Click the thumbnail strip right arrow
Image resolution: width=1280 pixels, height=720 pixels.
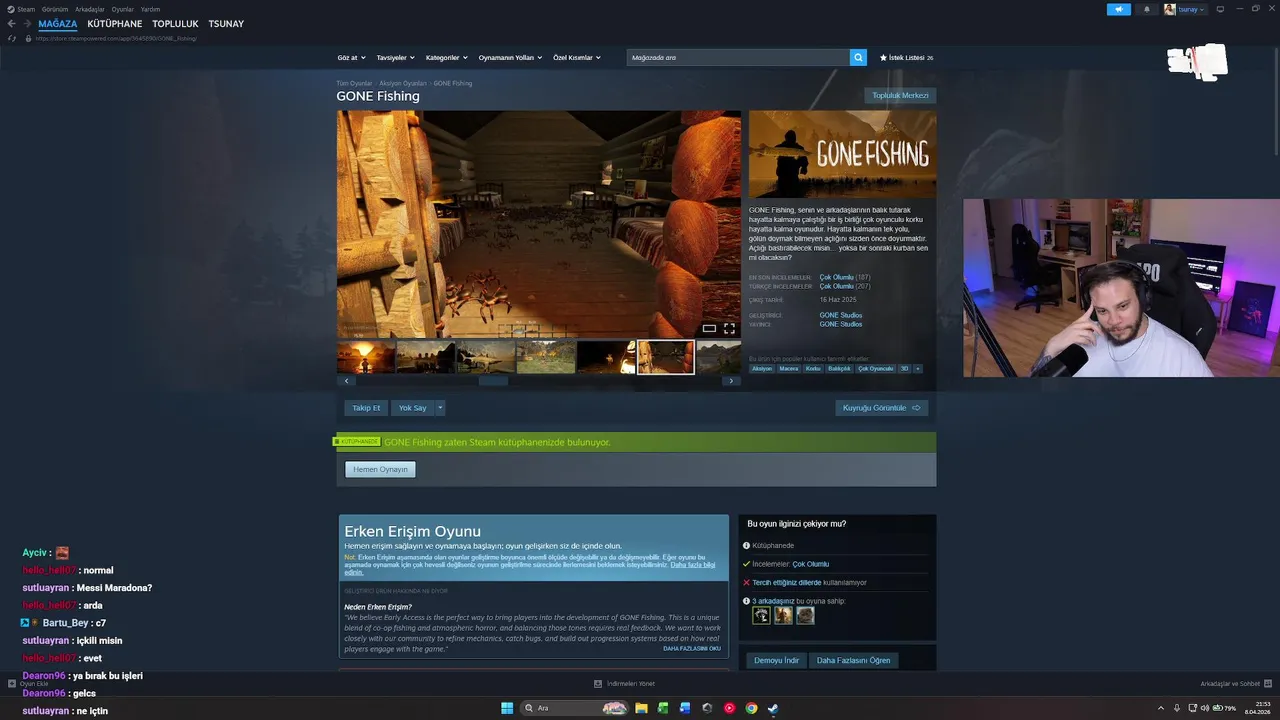coord(731,381)
